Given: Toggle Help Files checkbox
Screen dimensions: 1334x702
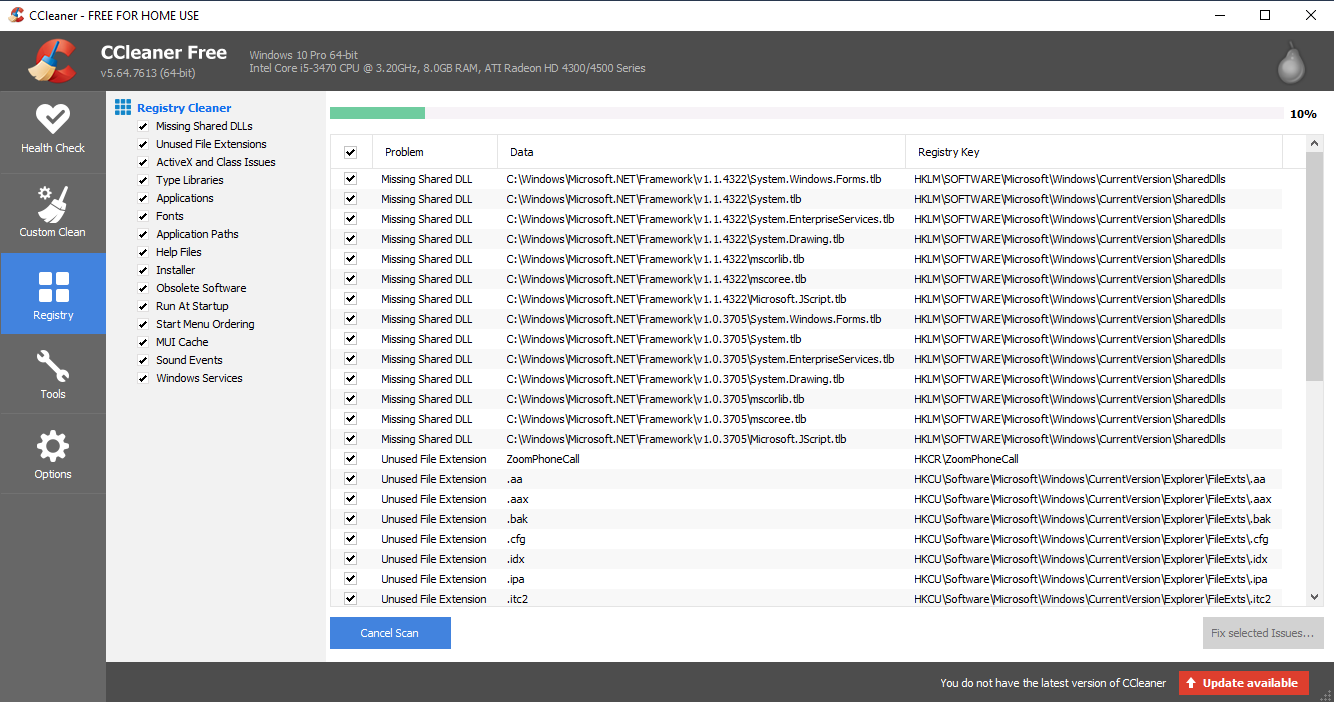Looking at the screenshot, I should click(x=143, y=253).
